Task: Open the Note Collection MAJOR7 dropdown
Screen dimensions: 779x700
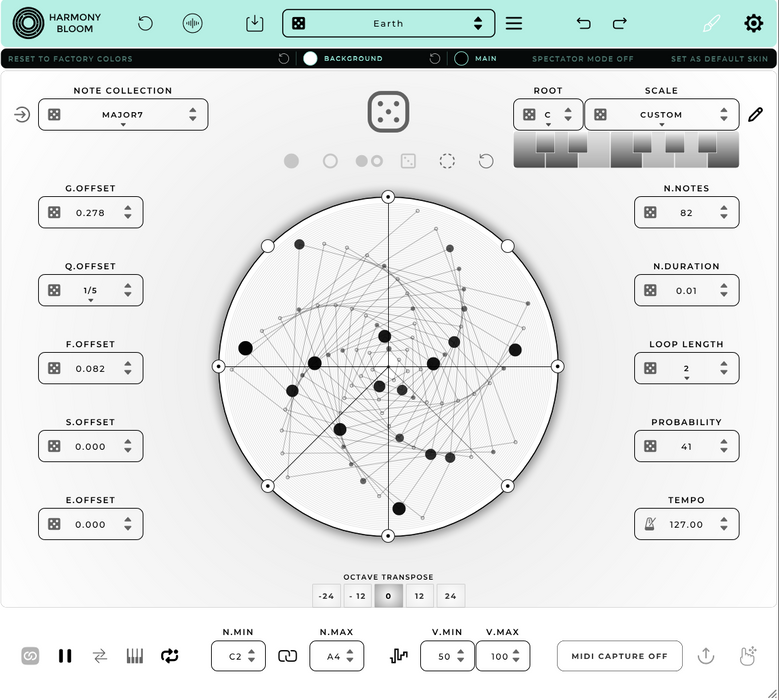Action: click(123, 115)
